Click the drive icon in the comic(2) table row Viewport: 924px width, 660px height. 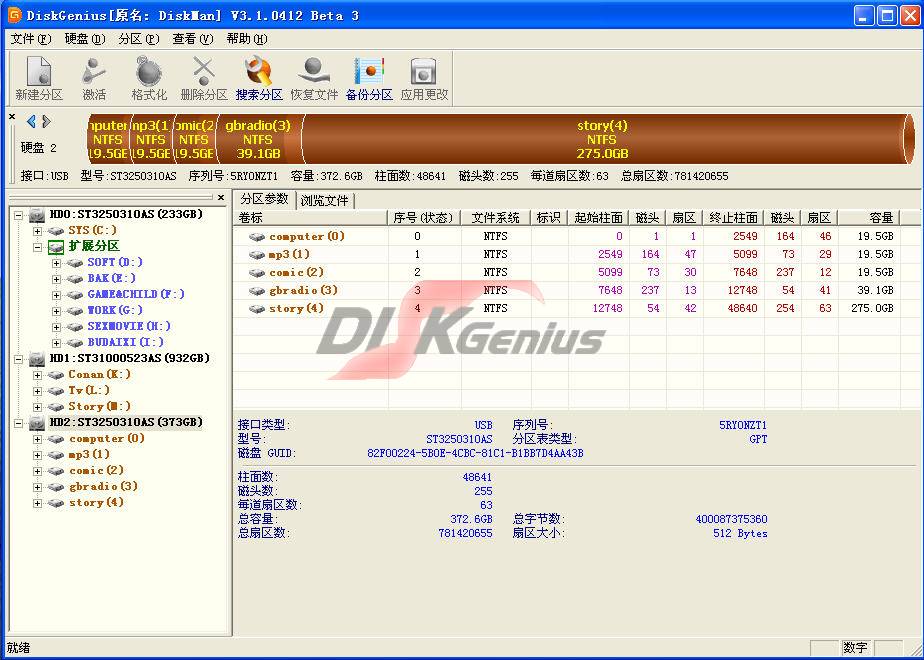[x=257, y=273]
